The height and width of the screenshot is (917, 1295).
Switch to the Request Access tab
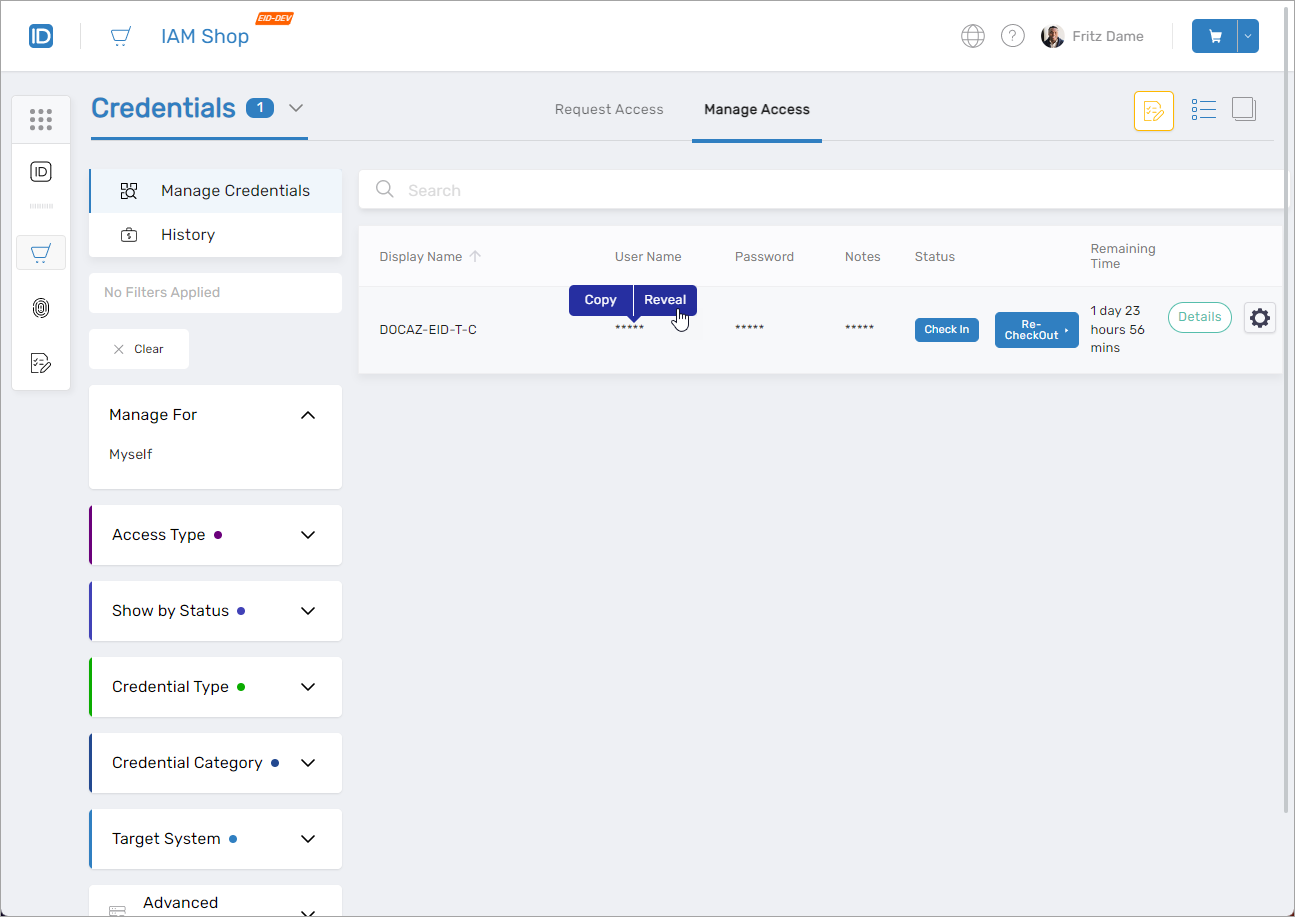pos(609,110)
